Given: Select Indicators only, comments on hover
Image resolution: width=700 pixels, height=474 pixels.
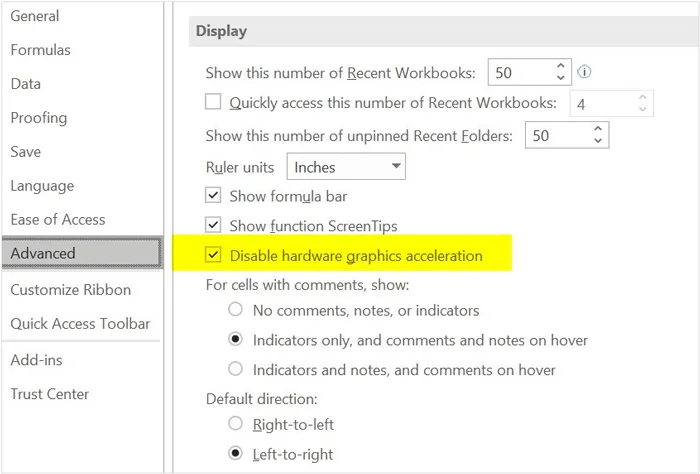Looking at the screenshot, I should pyautogui.click(x=235, y=339).
